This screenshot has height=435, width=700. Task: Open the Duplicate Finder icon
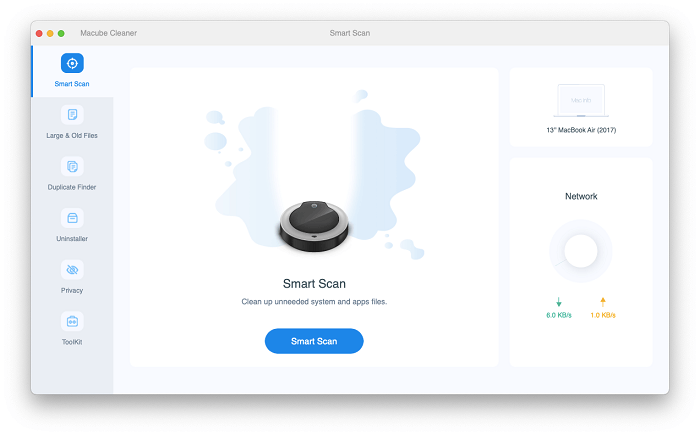(x=72, y=167)
